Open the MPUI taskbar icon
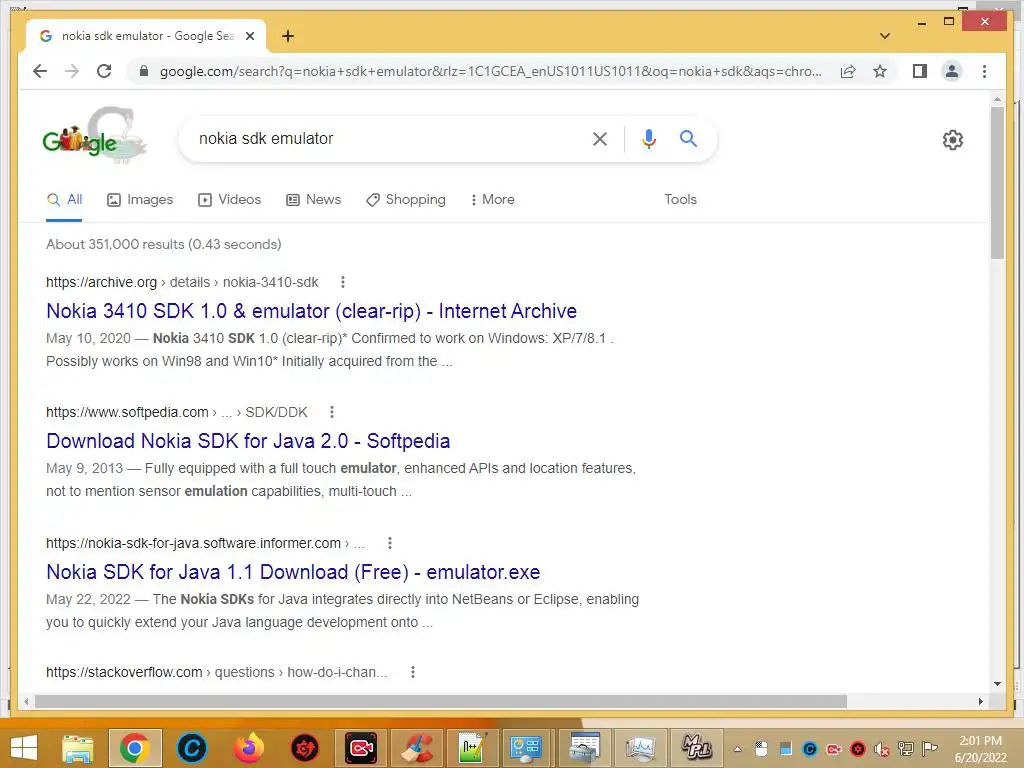Viewport: 1024px width, 768px height. 696,748
